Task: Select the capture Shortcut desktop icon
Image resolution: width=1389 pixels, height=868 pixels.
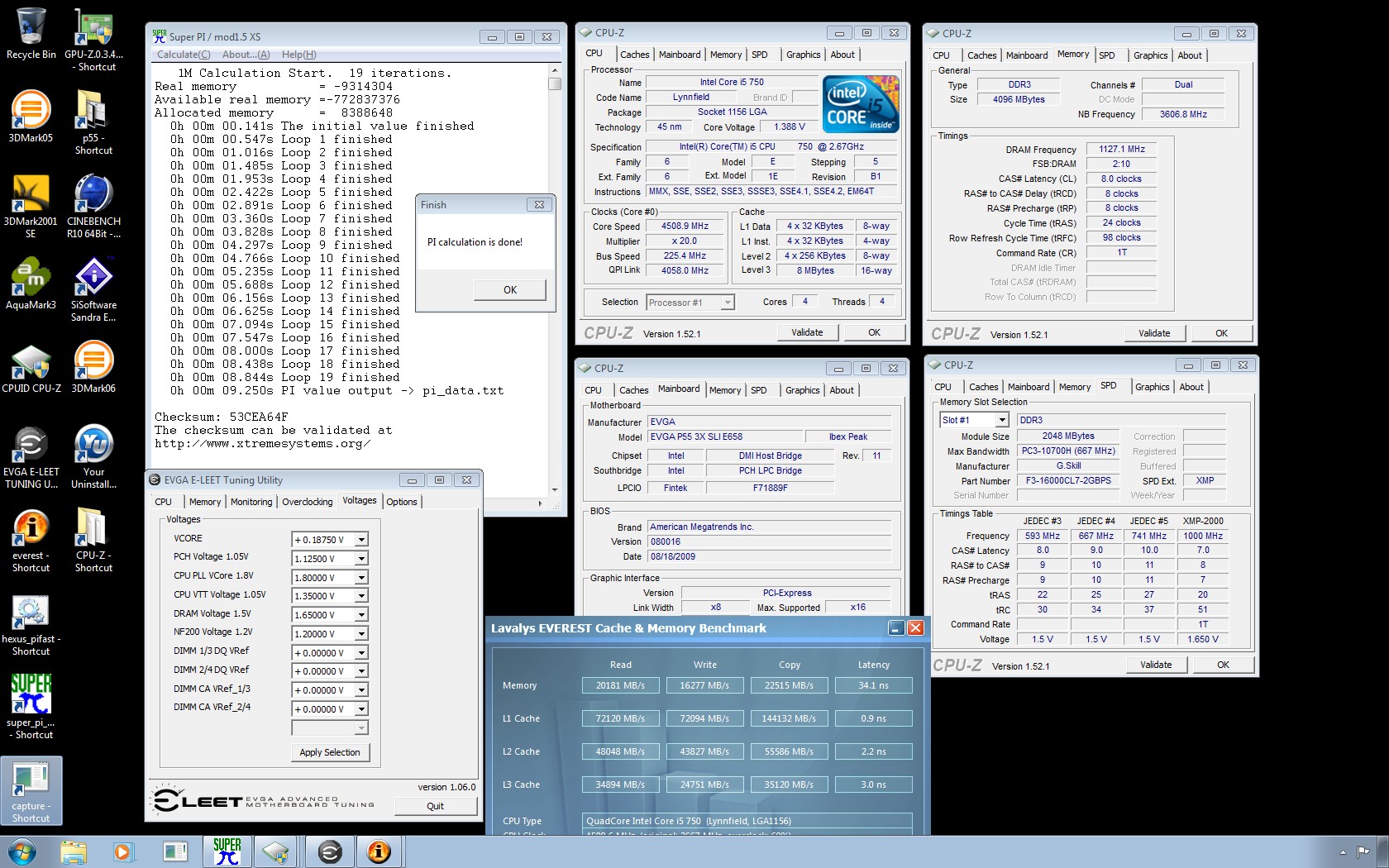Action: point(31,791)
